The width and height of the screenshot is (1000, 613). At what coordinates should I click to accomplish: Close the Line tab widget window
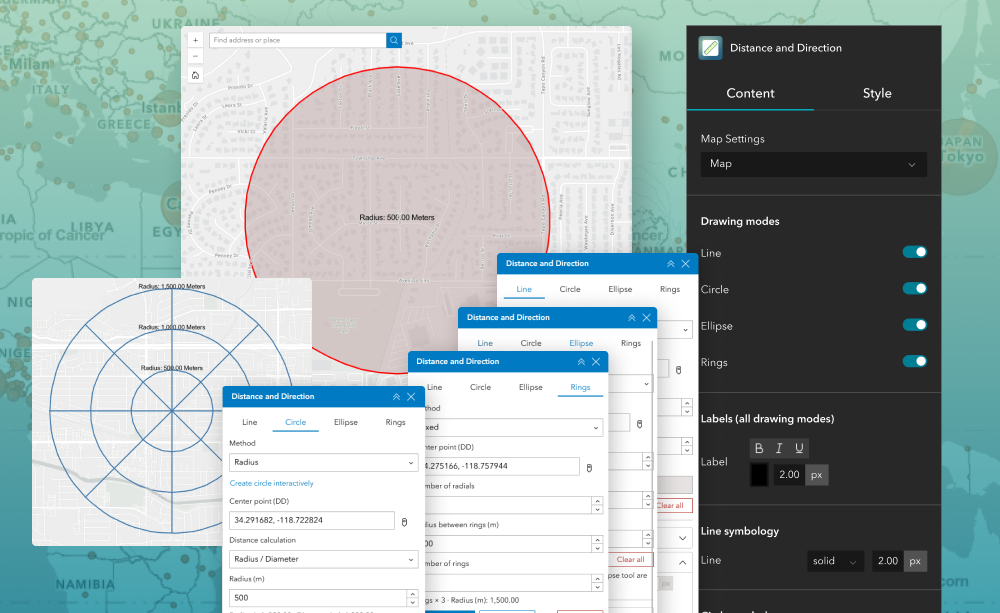(x=686, y=263)
